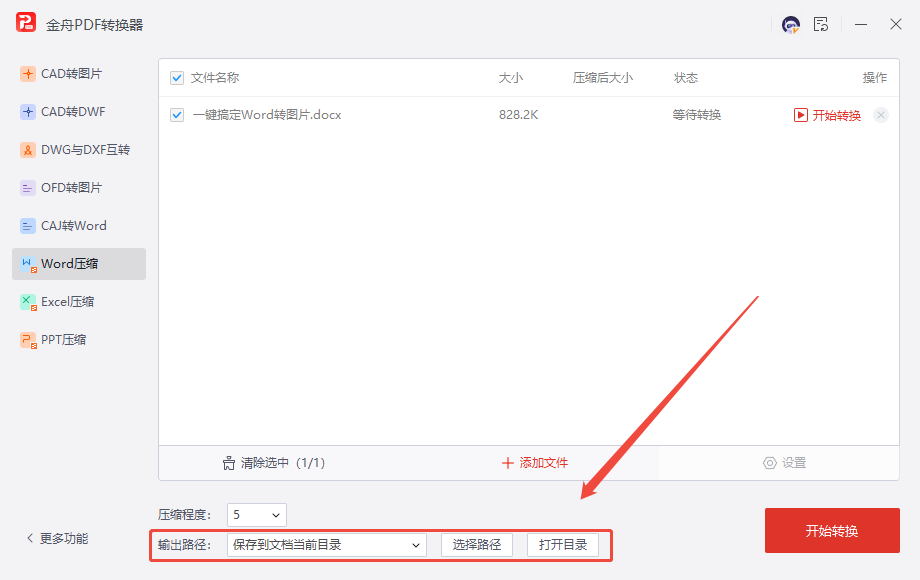Close the 金舟PDF转换器 window

(895, 24)
